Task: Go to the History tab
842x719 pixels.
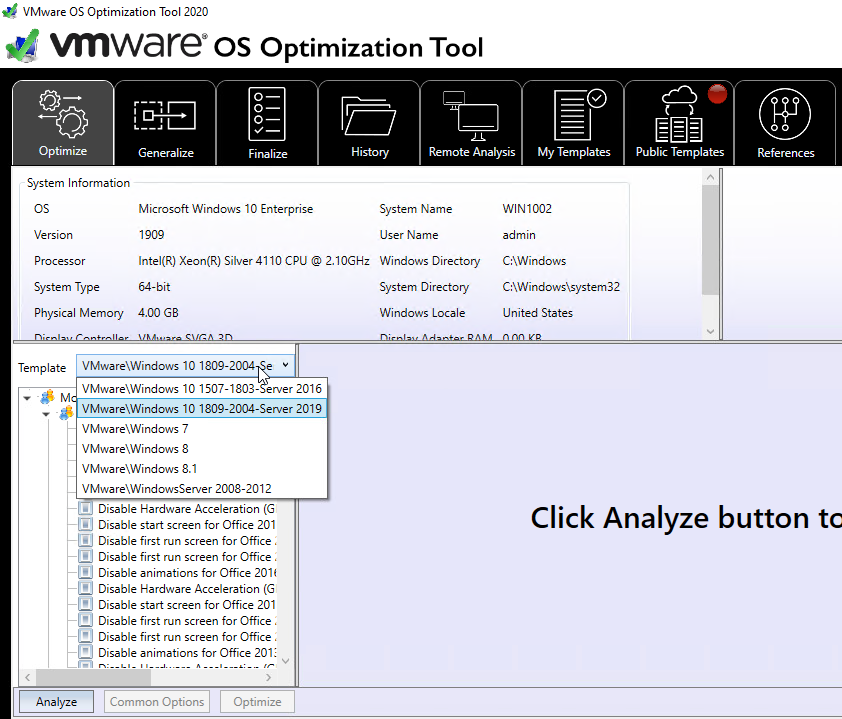Action: point(369,123)
